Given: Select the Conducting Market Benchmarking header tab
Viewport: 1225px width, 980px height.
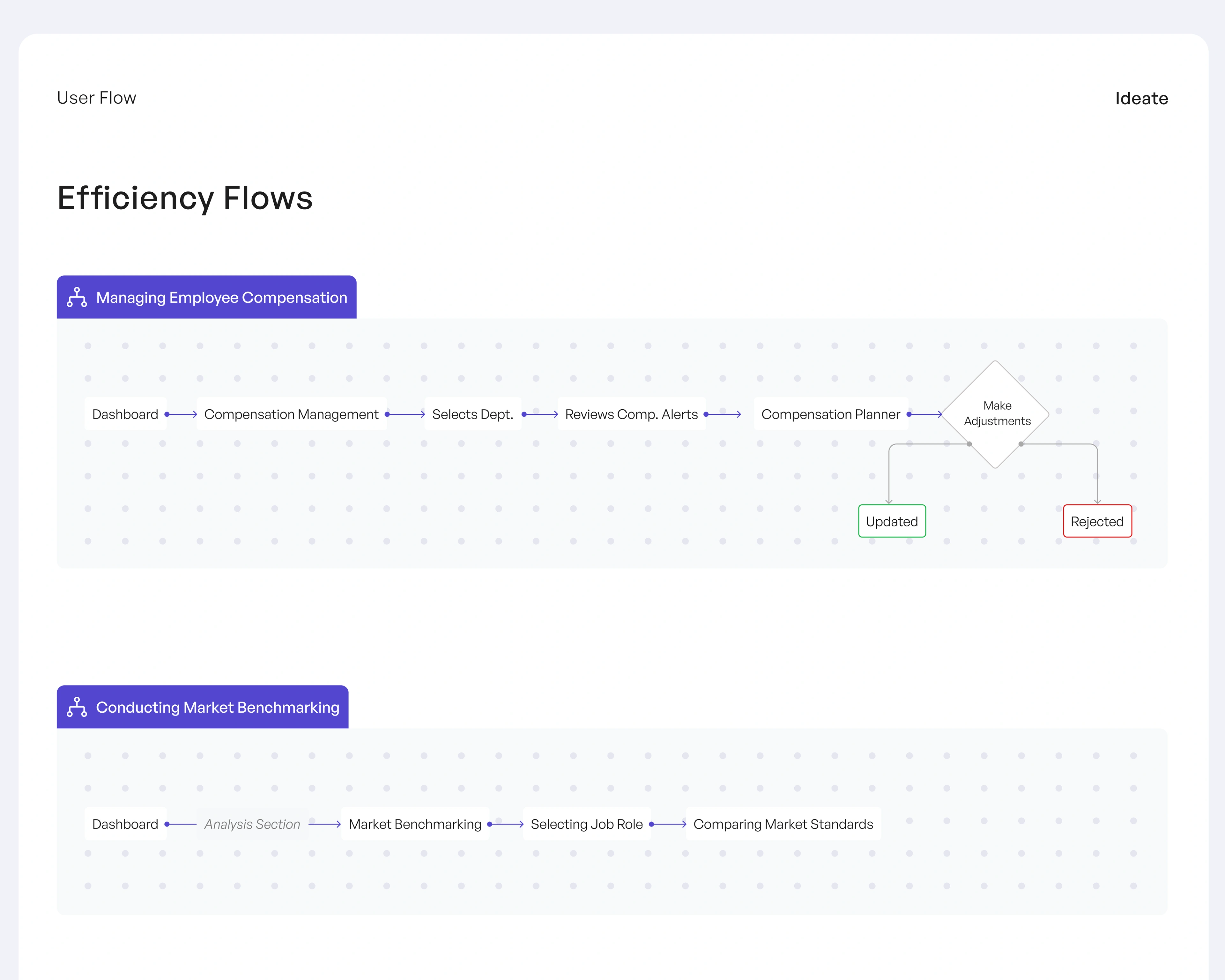Looking at the screenshot, I should [x=217, y=707].
